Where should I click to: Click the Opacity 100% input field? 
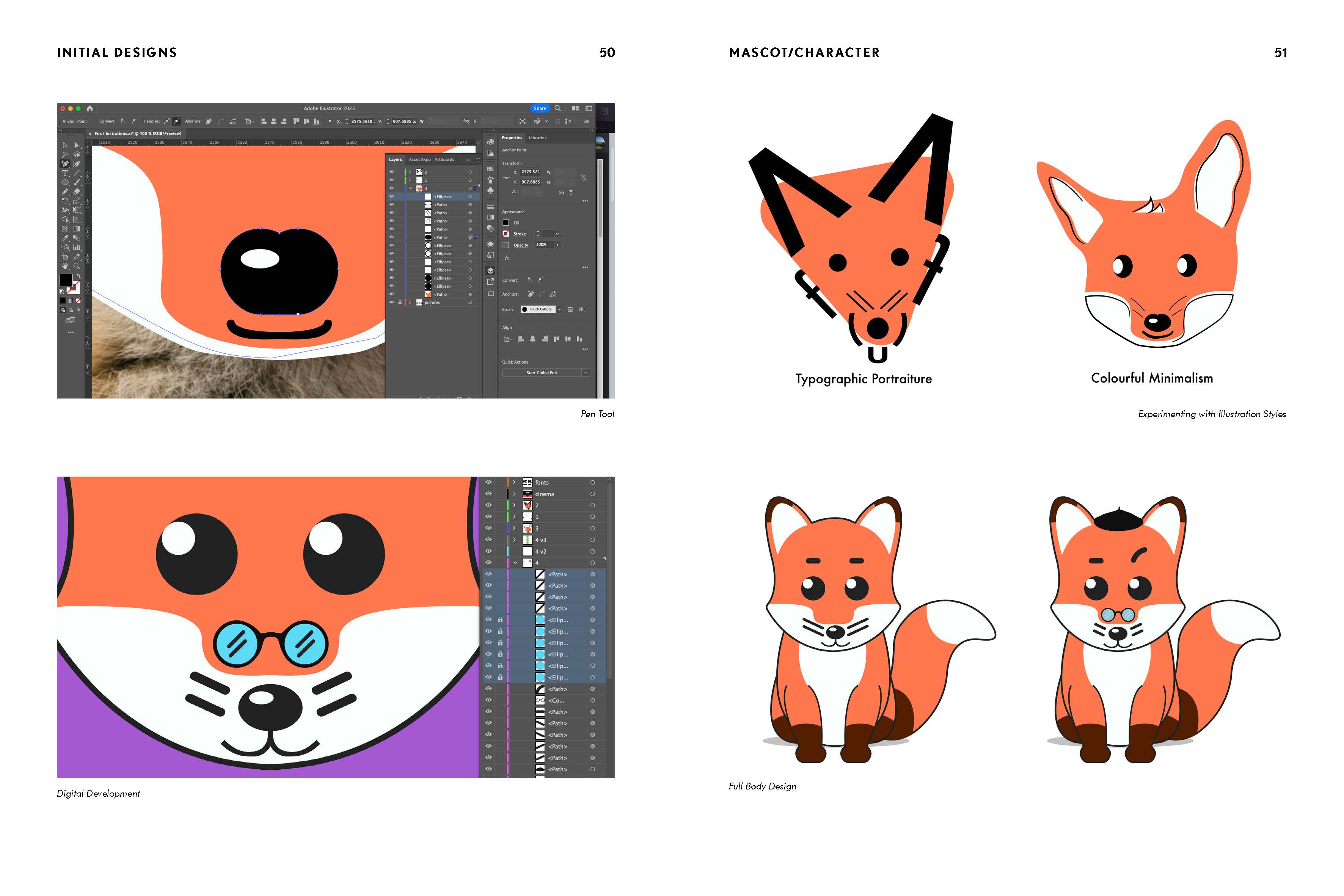pos(543,245)
